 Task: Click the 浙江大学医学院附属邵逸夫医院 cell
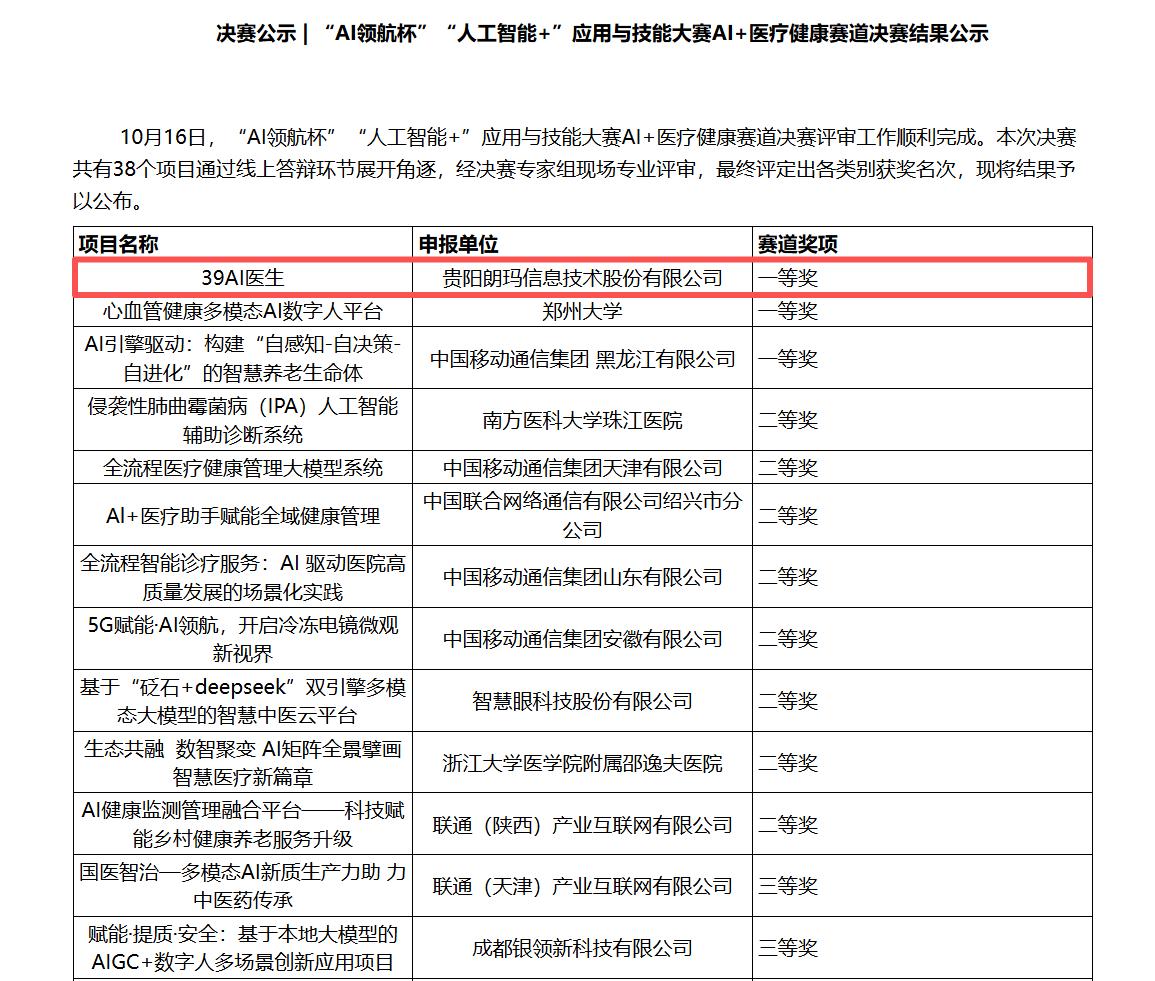pyautogui.click(x=582, y=763)
